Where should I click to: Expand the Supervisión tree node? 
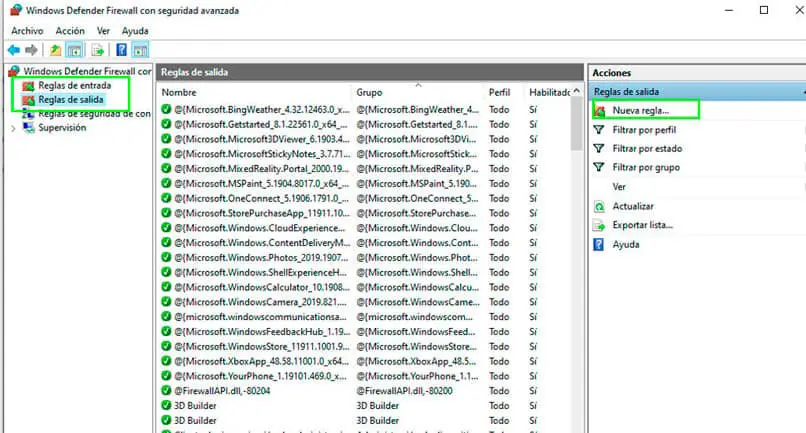point(13,128)
